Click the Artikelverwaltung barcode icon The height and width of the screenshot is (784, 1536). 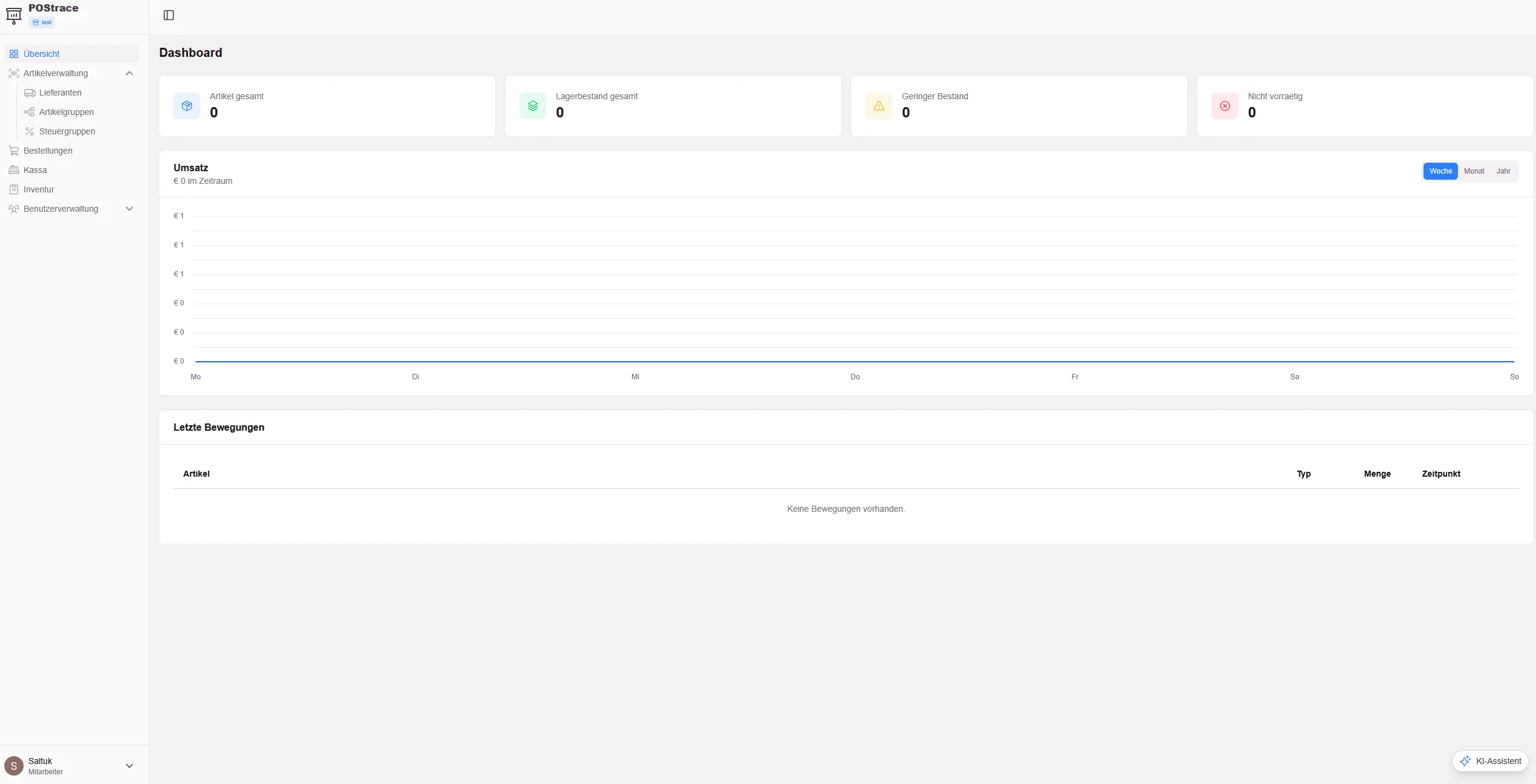pos(14,73)
